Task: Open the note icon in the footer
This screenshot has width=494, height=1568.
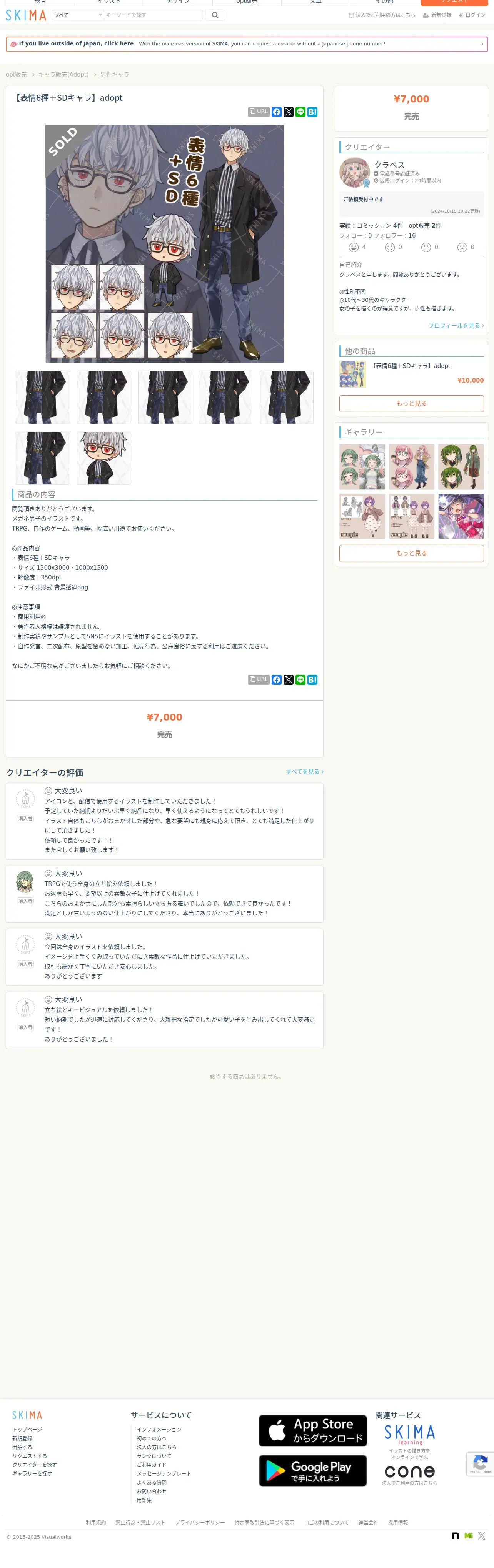Action: tap(455, 1536)
